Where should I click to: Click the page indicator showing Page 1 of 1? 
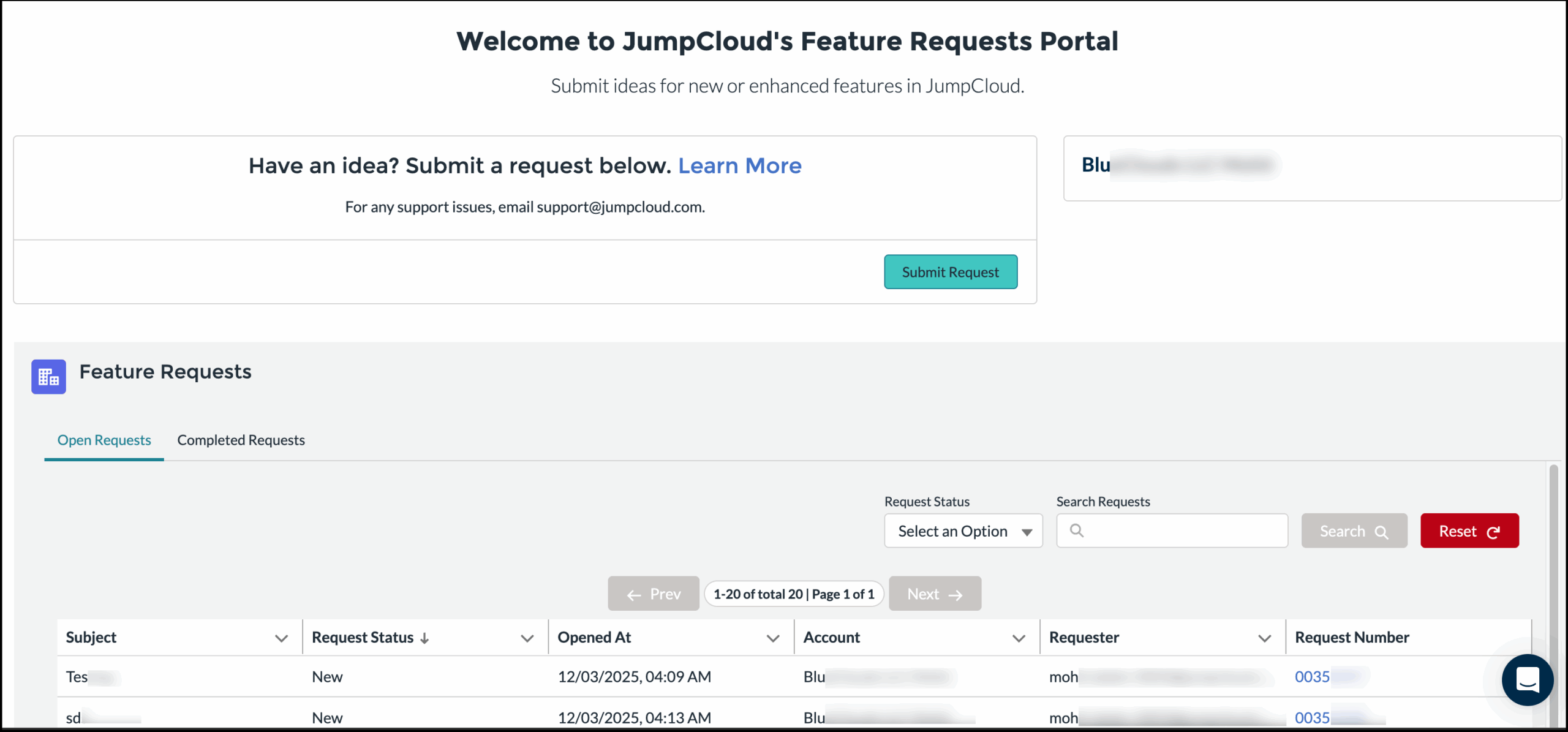coord(794,594)
